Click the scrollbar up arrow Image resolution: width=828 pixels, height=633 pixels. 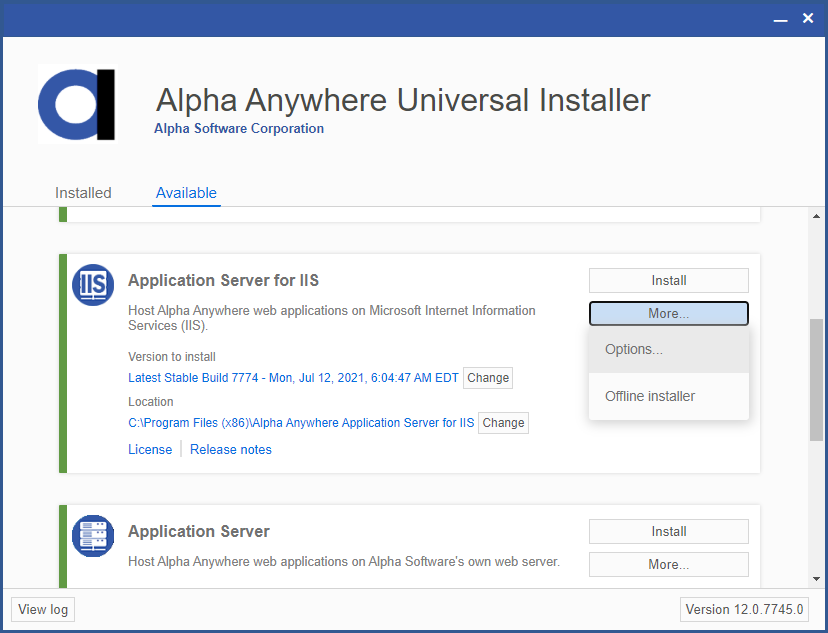(816, 216)
